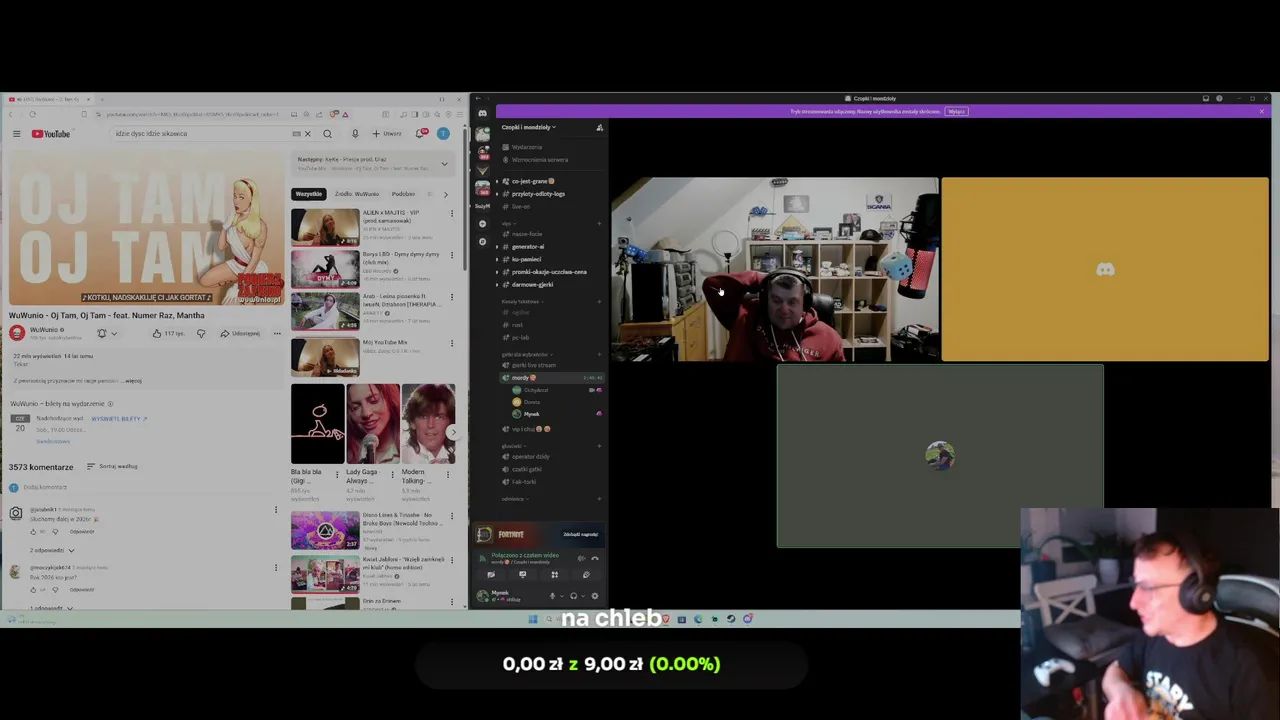Image resolution: width=1280 pixels, height=720 pixels.
Task: Share your screen in Discord
Action: click(x=522, y=575)
